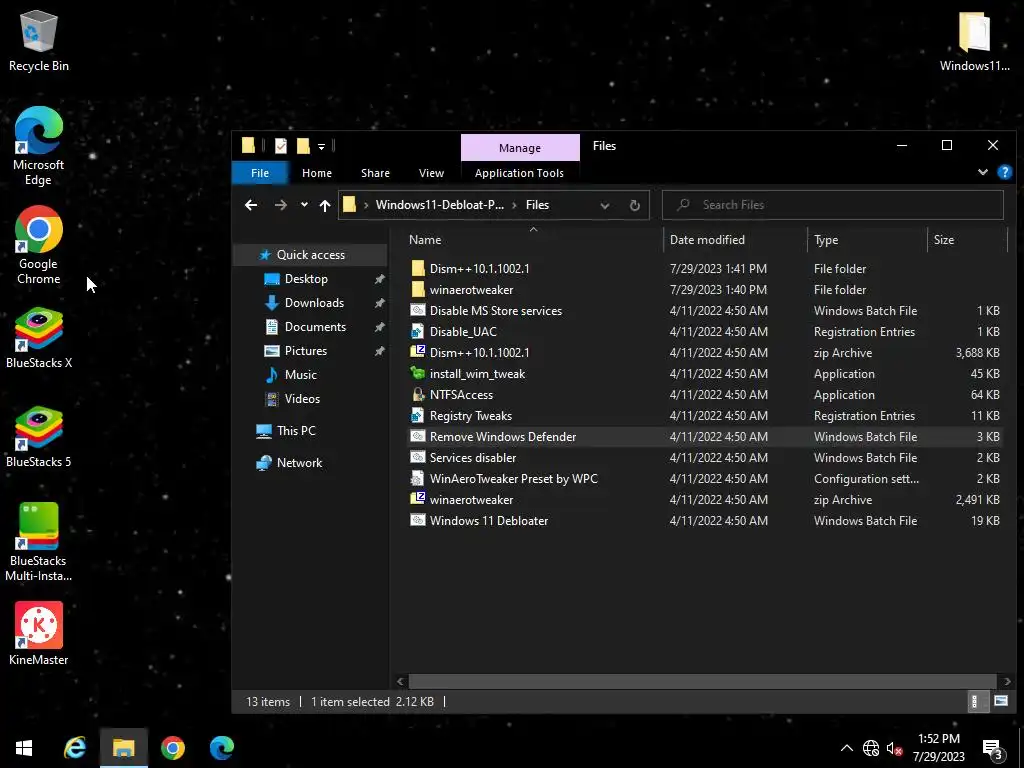This screenshot has width=1024, height=768.
Task: Open Music in the navigation pane
Action: tap(300, 375)
